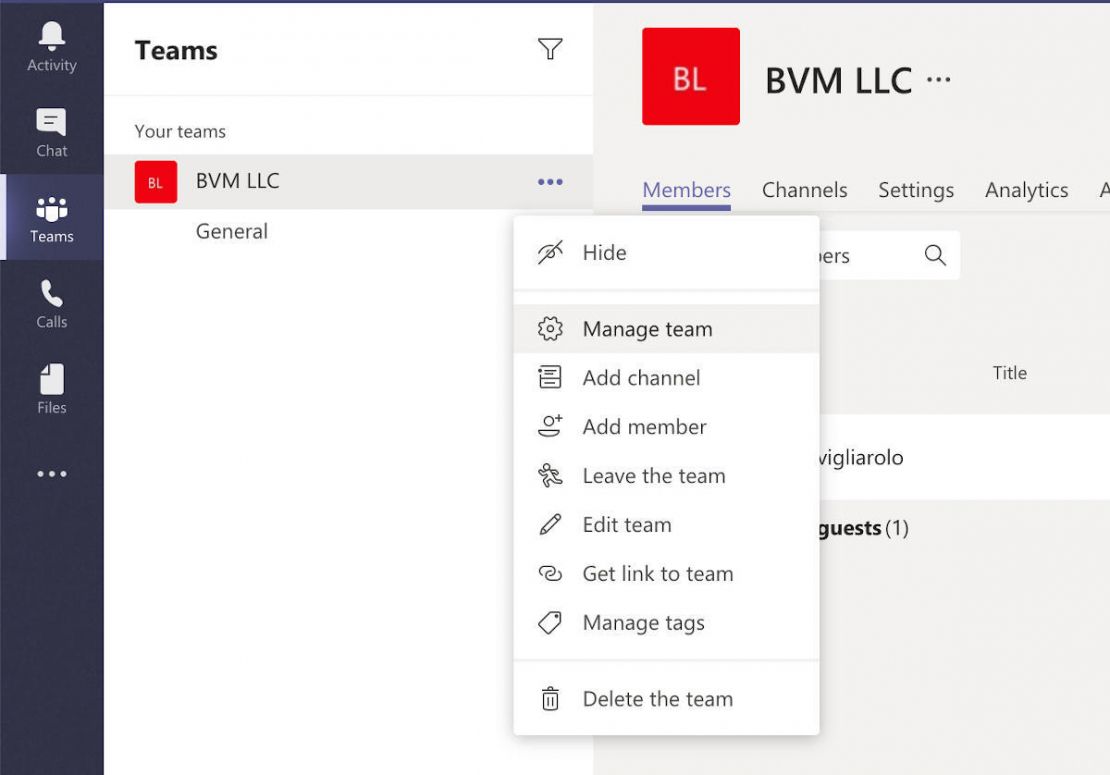Click the search magnifier in the members search box
Viewport: 1110px width, 775px height.
coord(933,256)
